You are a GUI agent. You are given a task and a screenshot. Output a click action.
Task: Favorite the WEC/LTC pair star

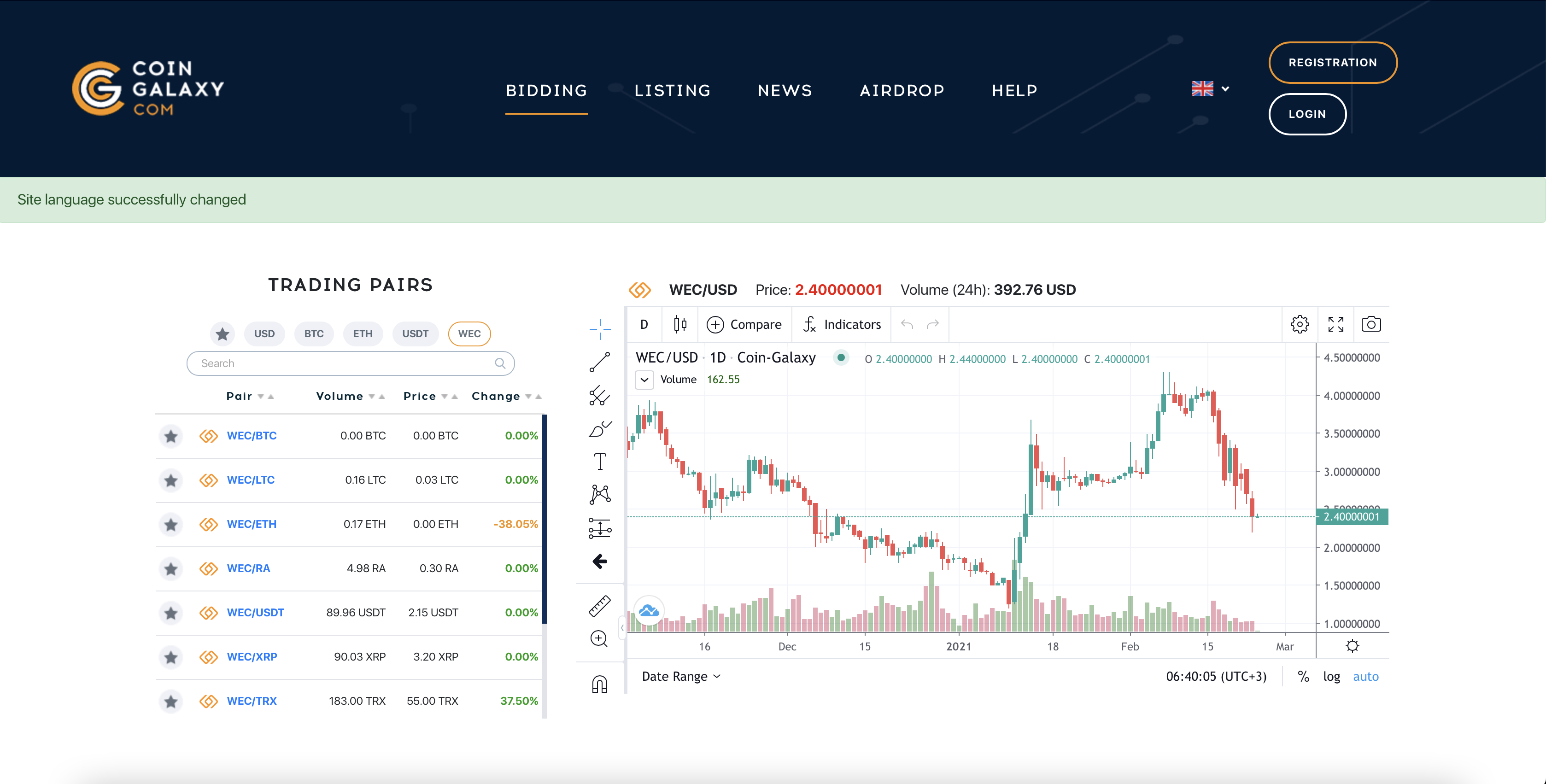(171, 480)
